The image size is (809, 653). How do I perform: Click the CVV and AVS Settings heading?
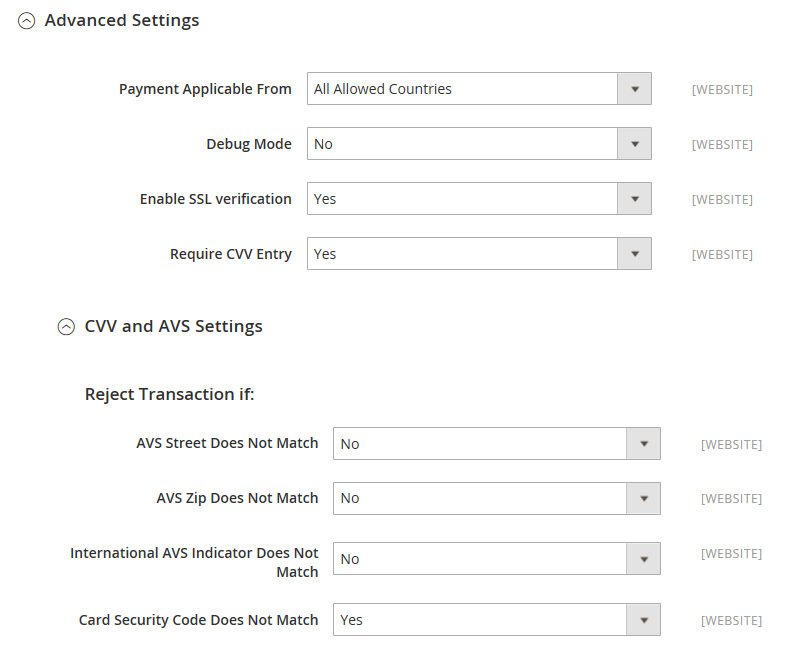(x=173, y=326)
